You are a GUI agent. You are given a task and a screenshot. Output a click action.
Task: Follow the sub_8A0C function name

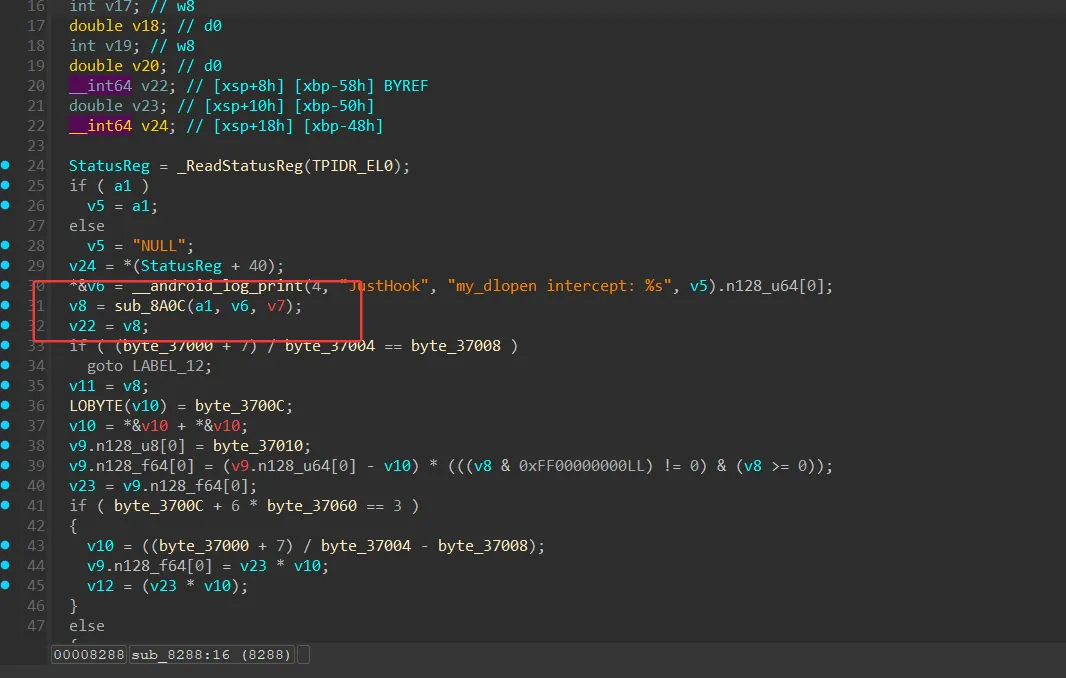pyautogui.click(x=150, y=306)
